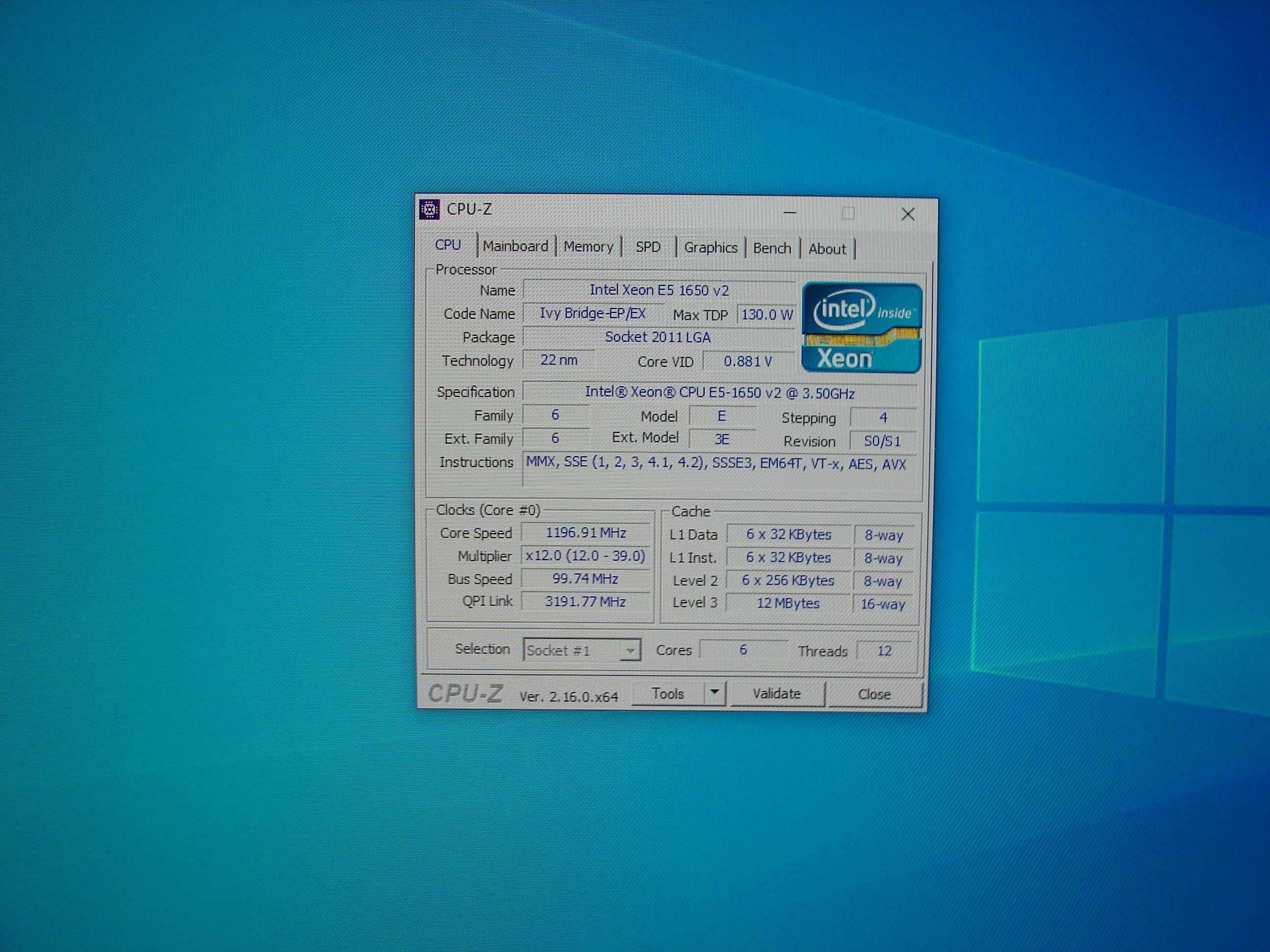Click the Revision value S0/S1
This screenshot has width=1270, height=952.
click(882, 441)
